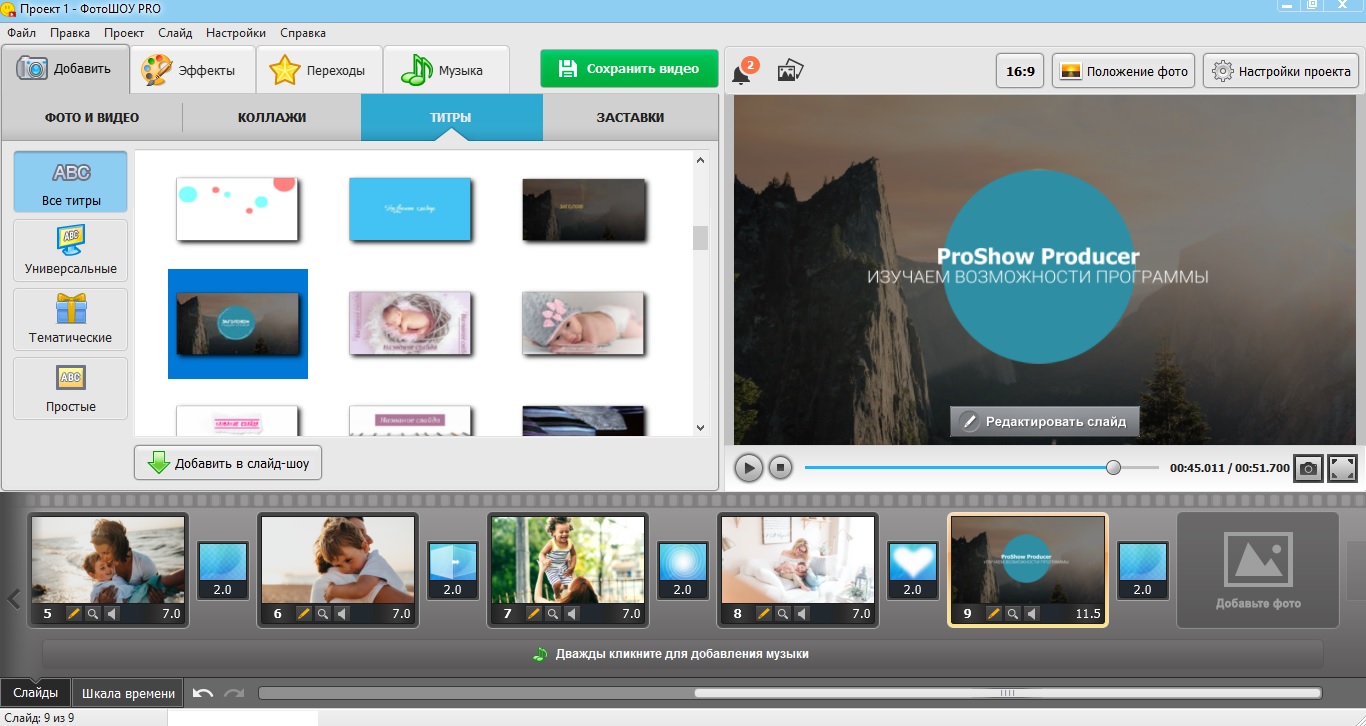Choose Универсальные titles category
This screenshot has height=726, width=1366.
71,251
